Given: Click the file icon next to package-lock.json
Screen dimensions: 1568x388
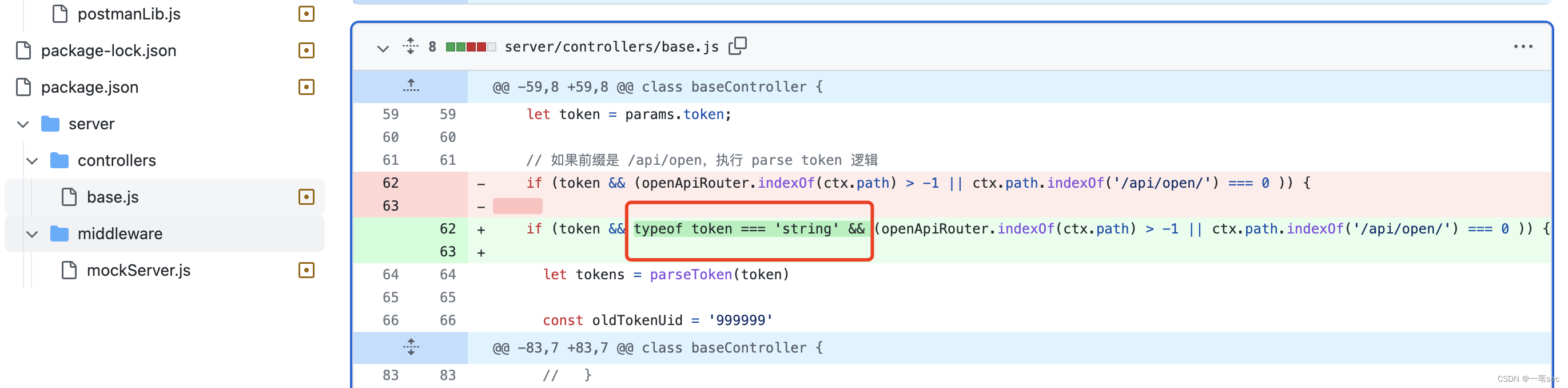Looking at the screenshot, I should [23, 50].
